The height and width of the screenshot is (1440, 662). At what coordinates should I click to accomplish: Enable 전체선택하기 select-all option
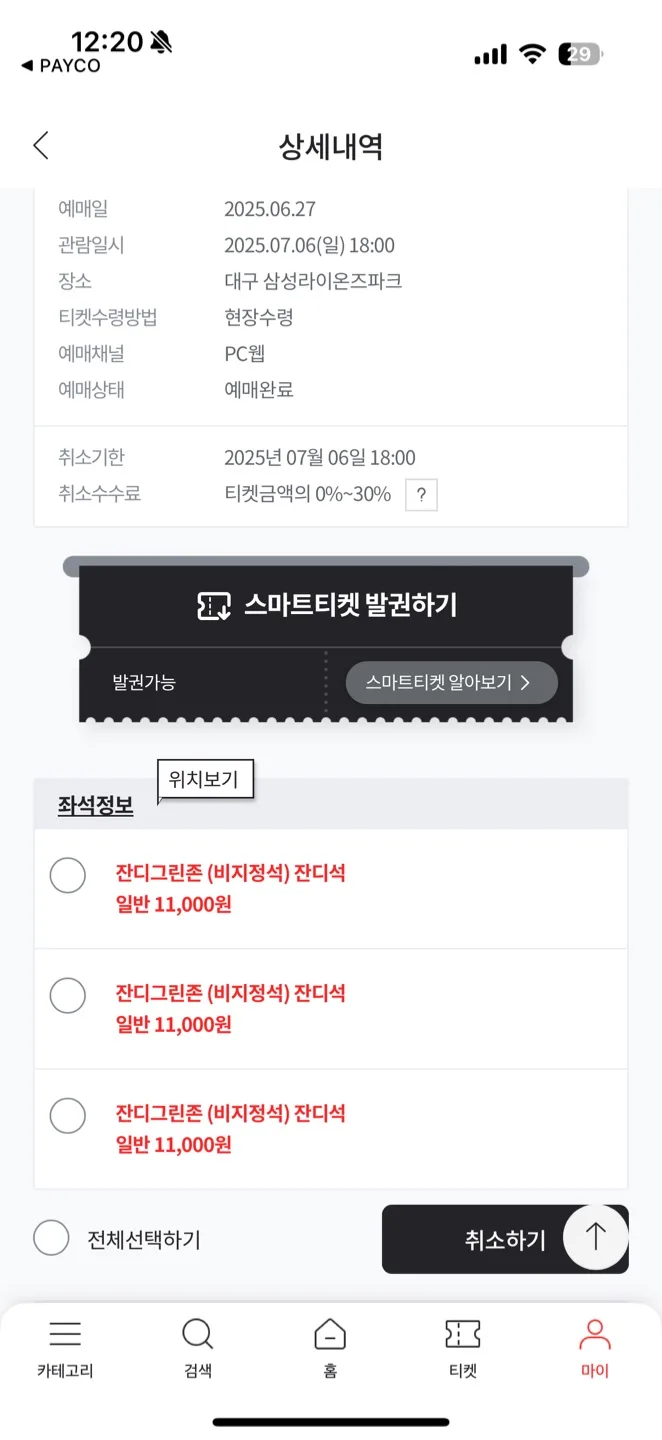click(51, 1238)
